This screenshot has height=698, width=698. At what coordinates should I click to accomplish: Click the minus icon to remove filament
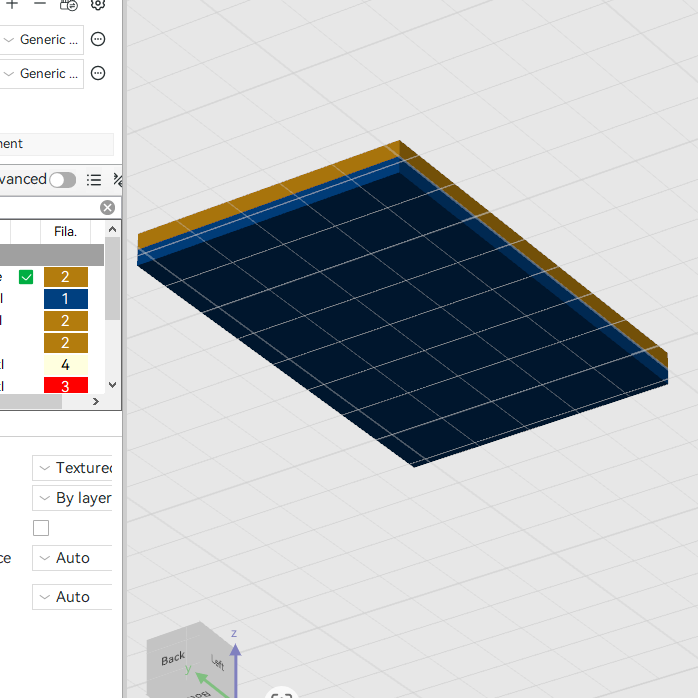point(40,4)
